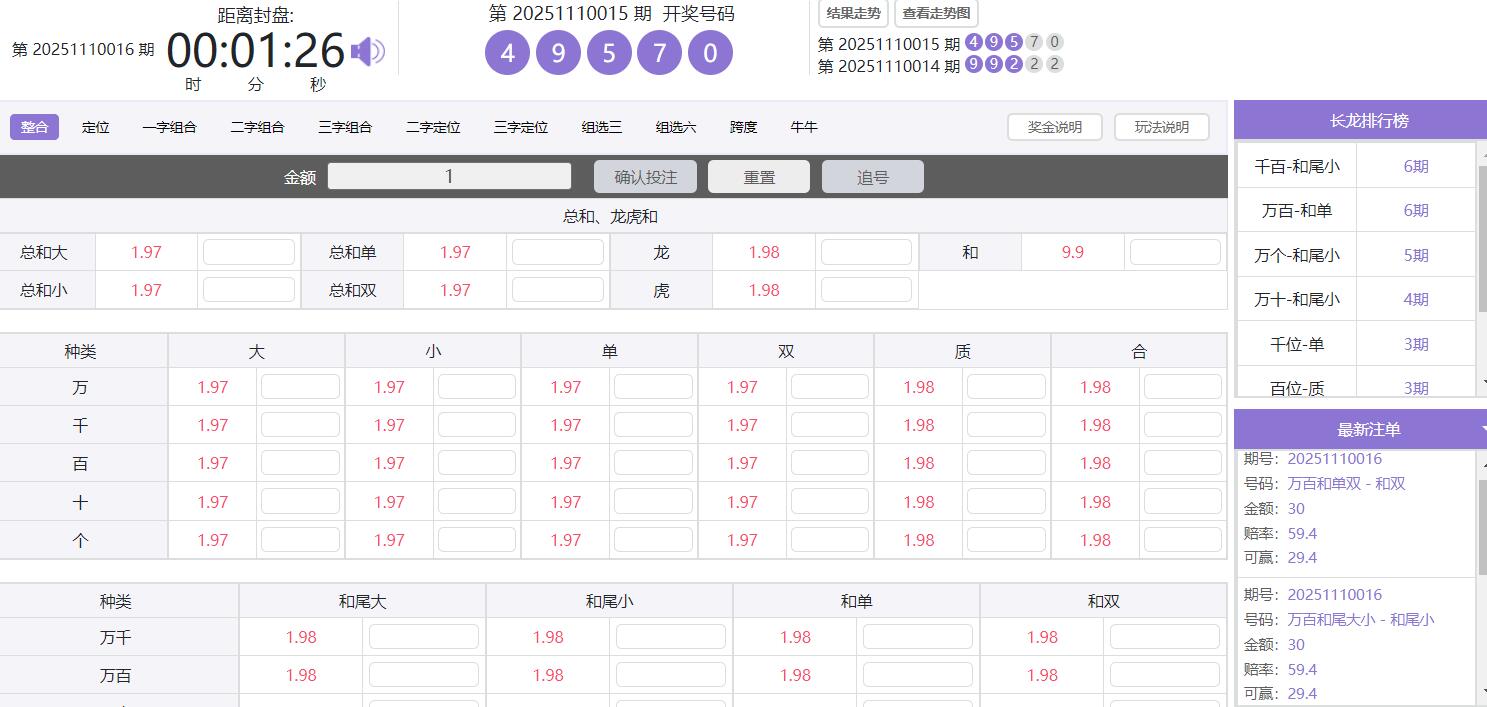1487x707 pixels.
Task: Switch to the 定位 tab
Action: tap(95, 127)
